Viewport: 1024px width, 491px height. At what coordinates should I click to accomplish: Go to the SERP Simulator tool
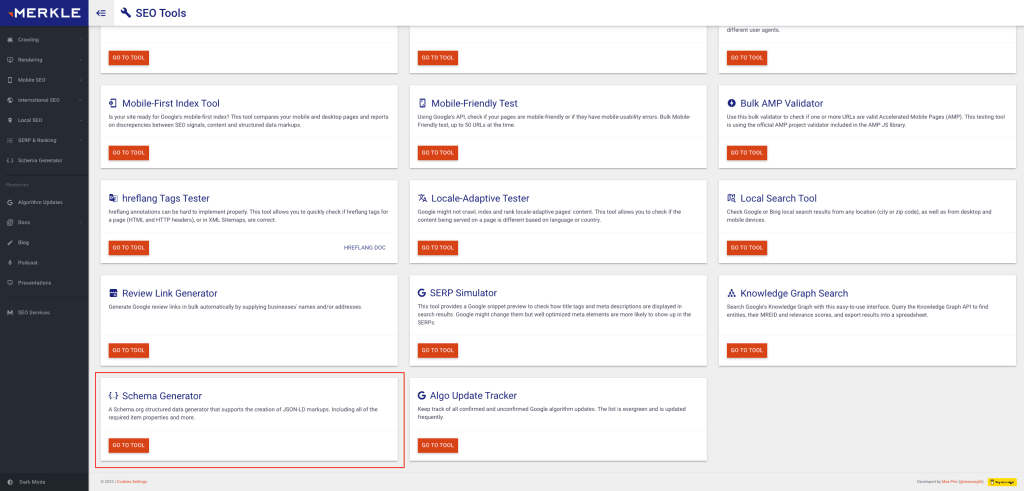tap(438, 351)
